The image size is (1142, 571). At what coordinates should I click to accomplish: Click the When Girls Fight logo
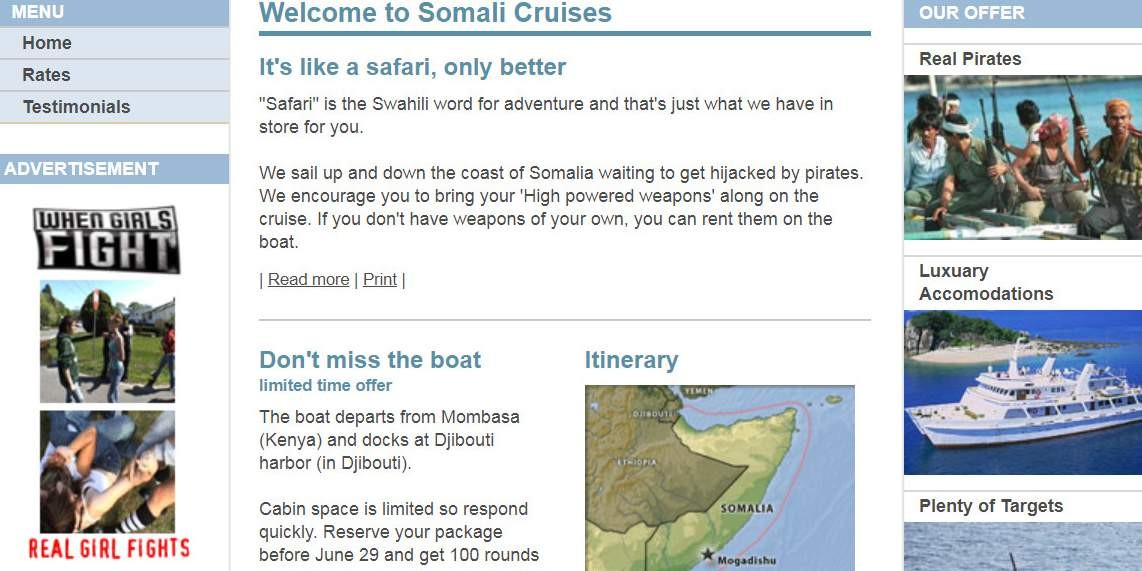point(107,239)
